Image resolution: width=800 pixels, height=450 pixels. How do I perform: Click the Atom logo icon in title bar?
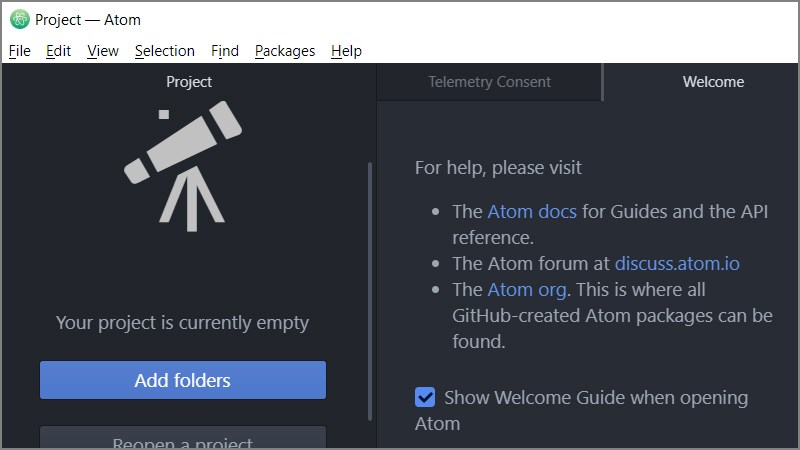pos(19,19)
